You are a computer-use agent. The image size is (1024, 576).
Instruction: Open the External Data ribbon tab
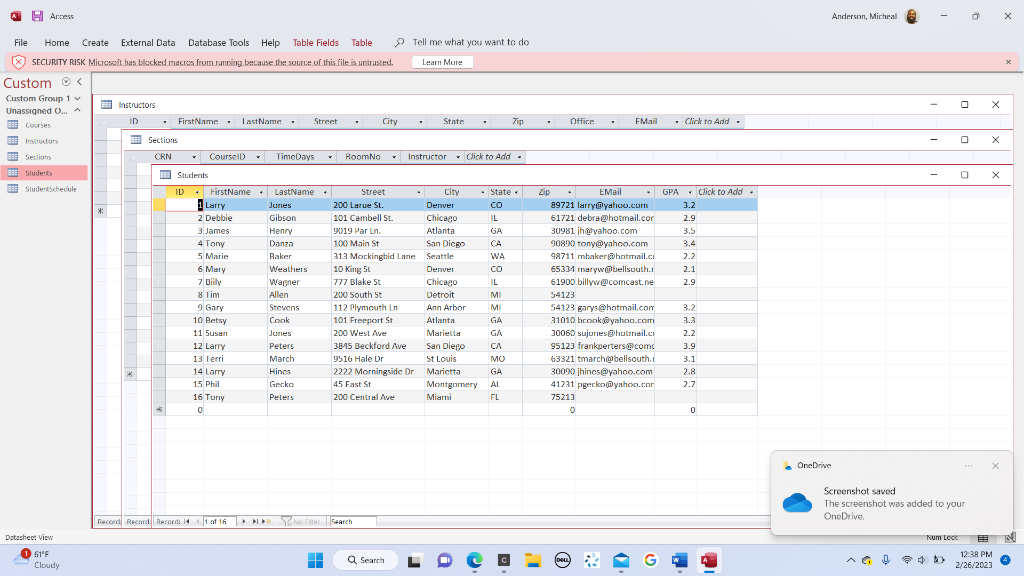[x=148, y=43]
